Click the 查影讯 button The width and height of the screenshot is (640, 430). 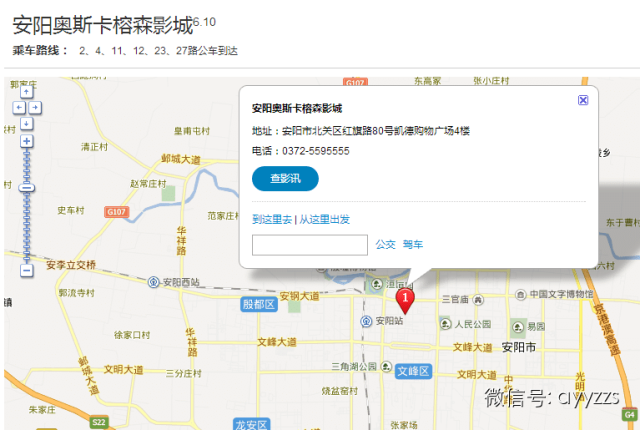coord(285,179)
